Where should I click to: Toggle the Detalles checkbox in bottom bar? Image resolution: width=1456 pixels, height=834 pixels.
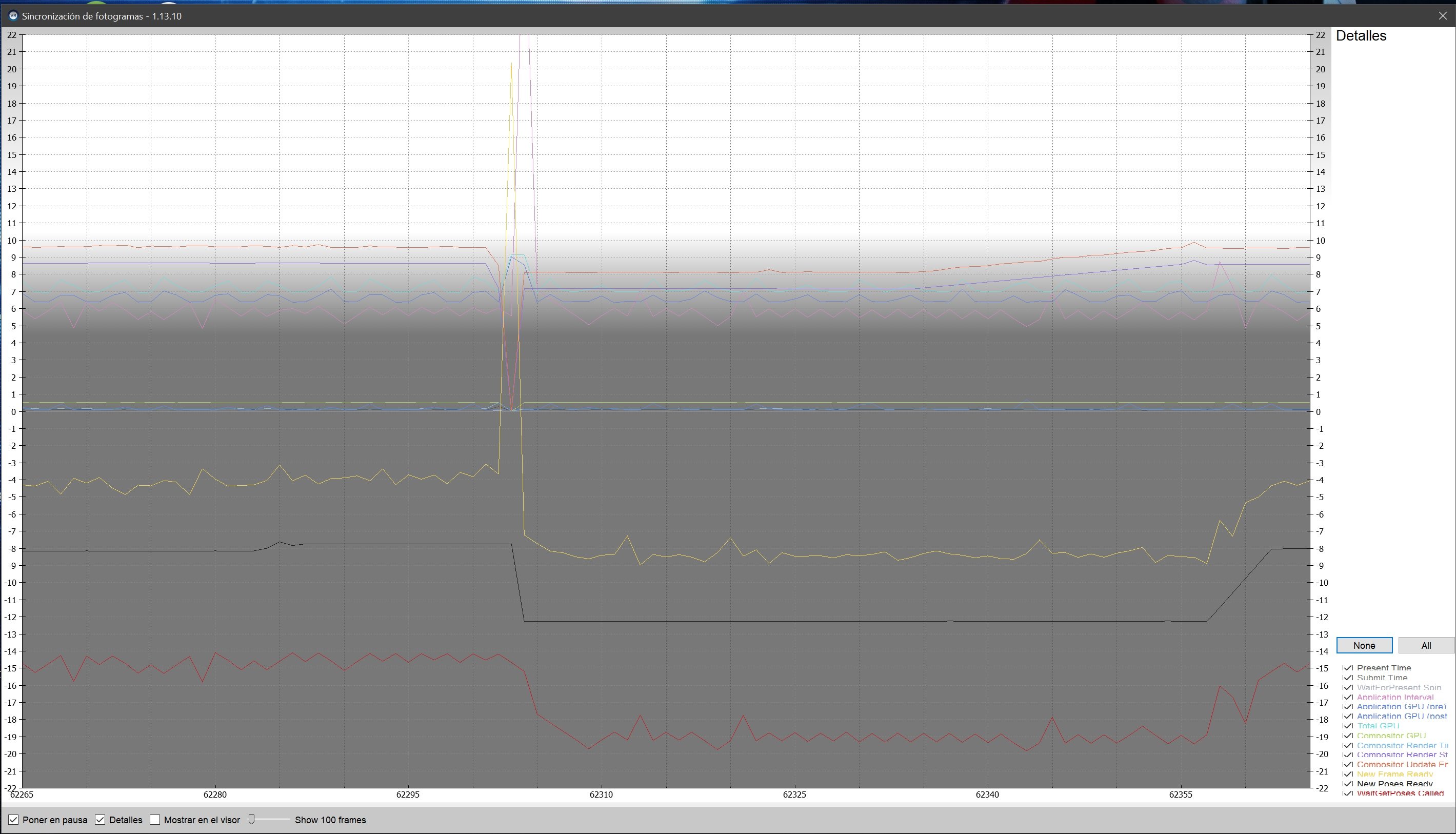[x=100, y=820]
